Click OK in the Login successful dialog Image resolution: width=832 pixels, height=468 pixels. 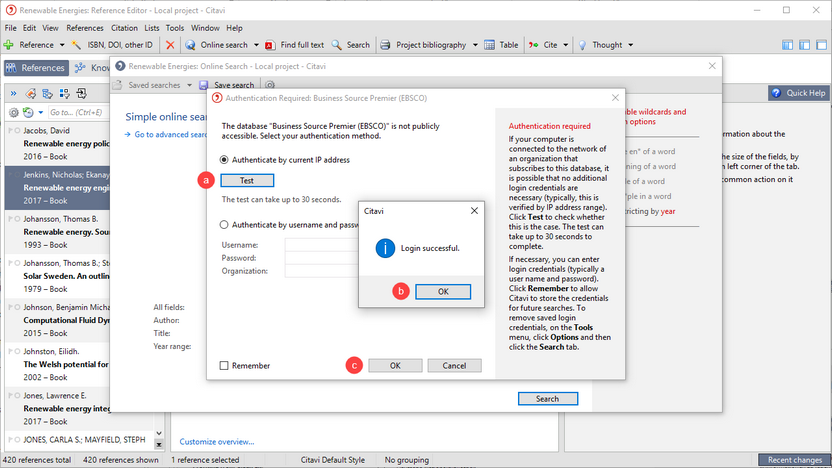coord(443,291)
